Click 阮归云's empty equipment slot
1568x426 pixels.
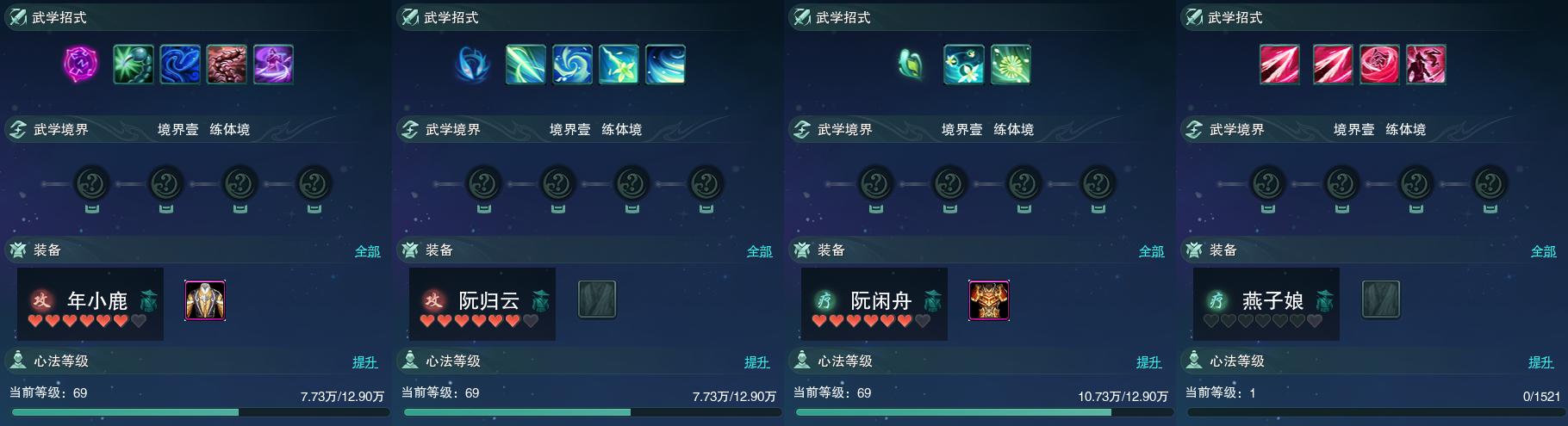click(597, 299)
